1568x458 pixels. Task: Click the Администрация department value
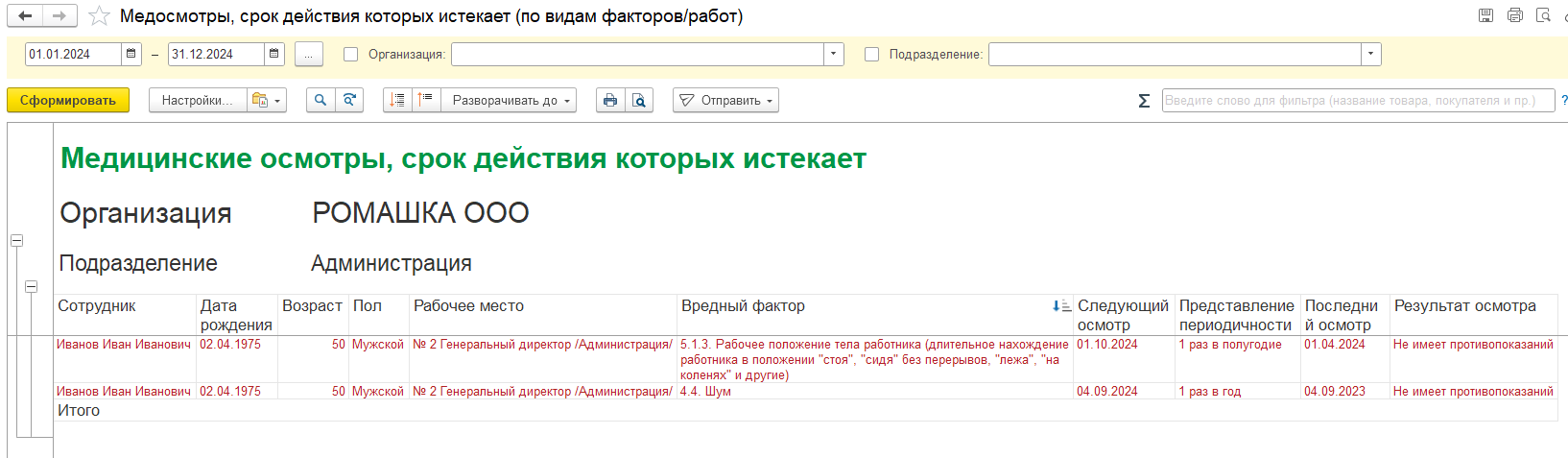point(392,263)
